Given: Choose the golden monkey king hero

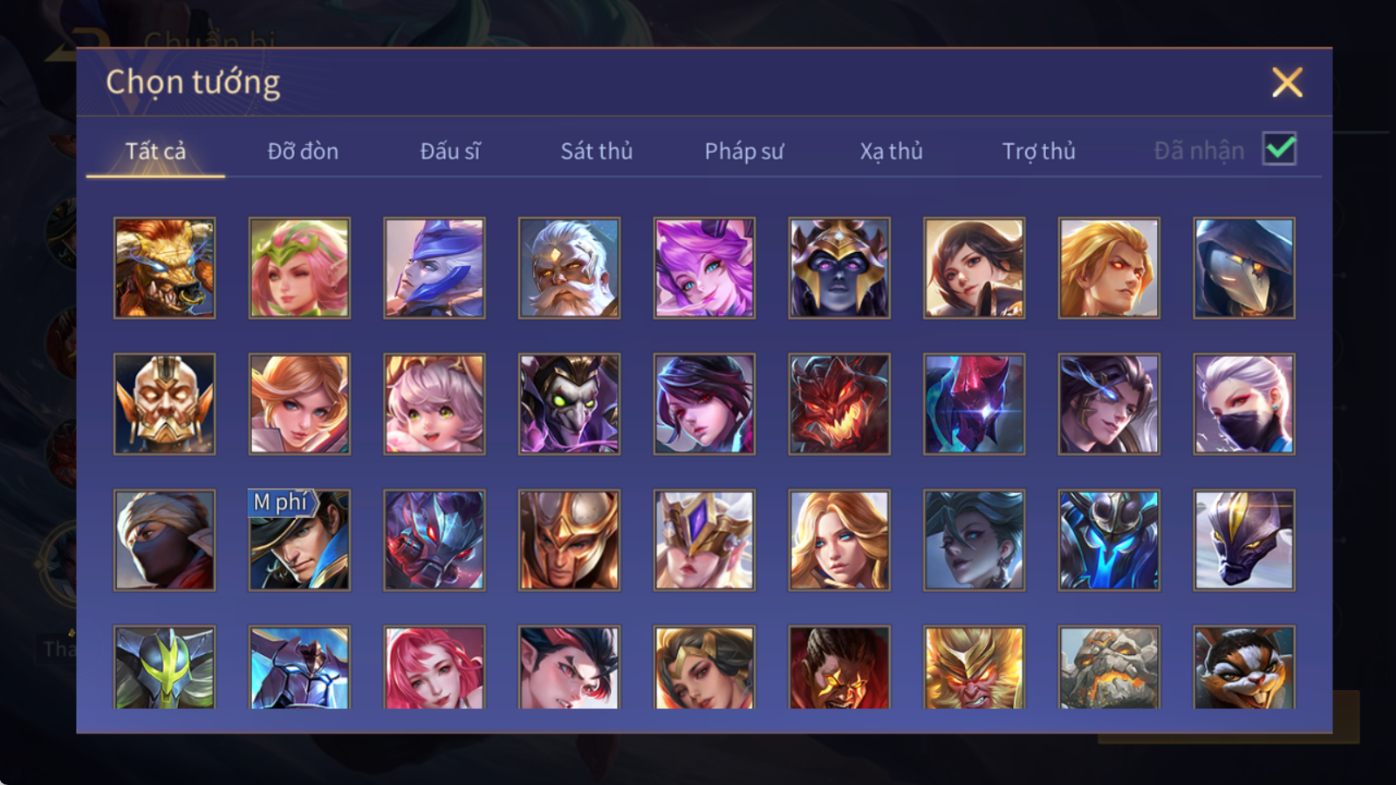Looking at the screenshot, I should point(974,667).
